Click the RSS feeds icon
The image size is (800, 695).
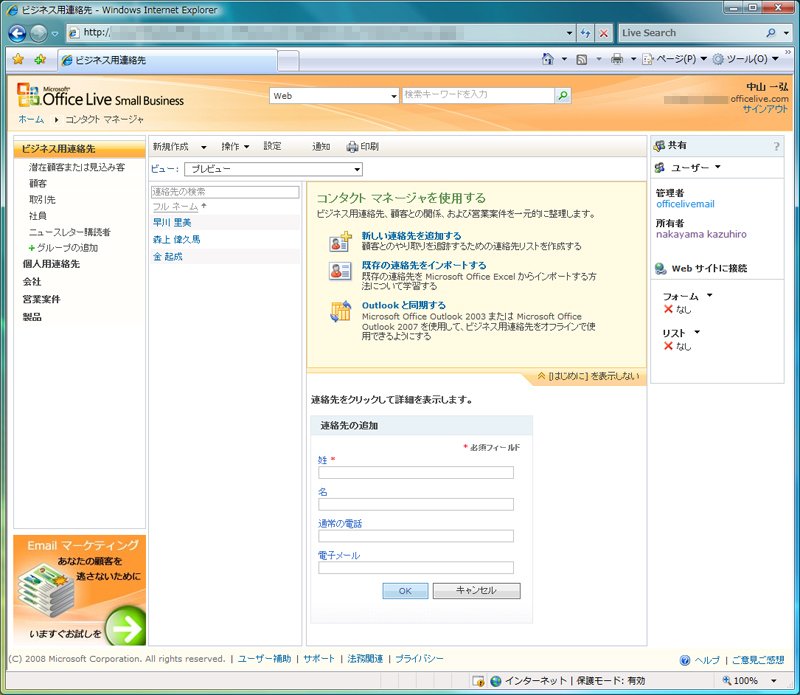(x=582, y=60)
